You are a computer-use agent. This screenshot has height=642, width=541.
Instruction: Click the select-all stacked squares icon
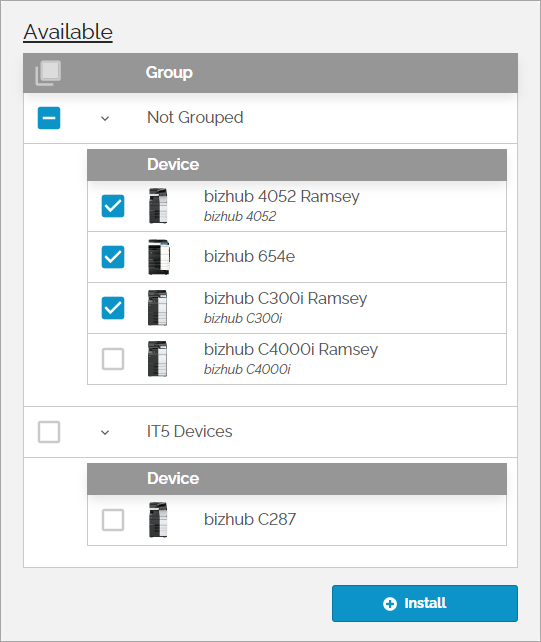[48, 73]
